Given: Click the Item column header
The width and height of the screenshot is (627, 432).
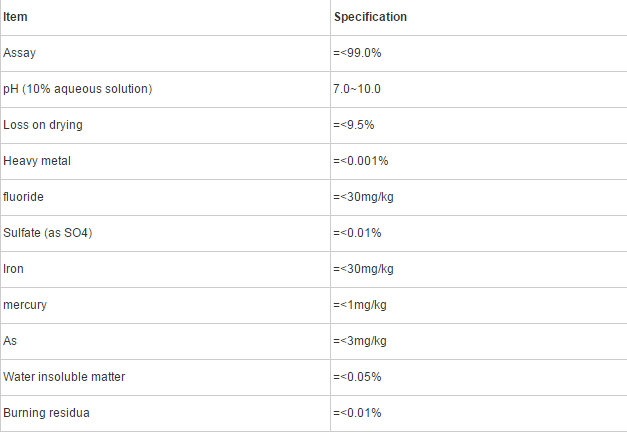Looking at the screenshot, I should point(15,17).
